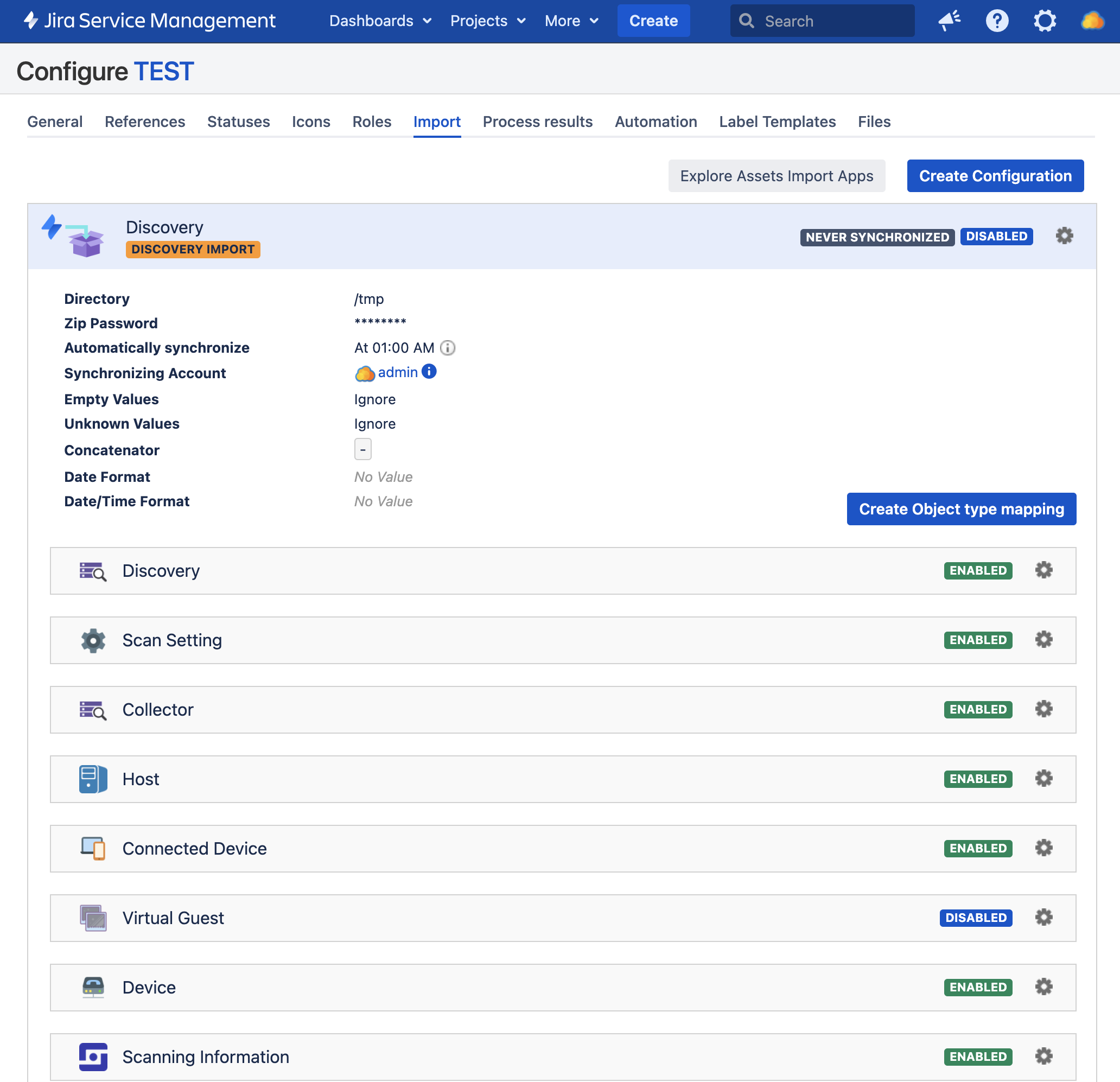Open the help question mark icon
1120x1082 pixels.
pos(997,21)
